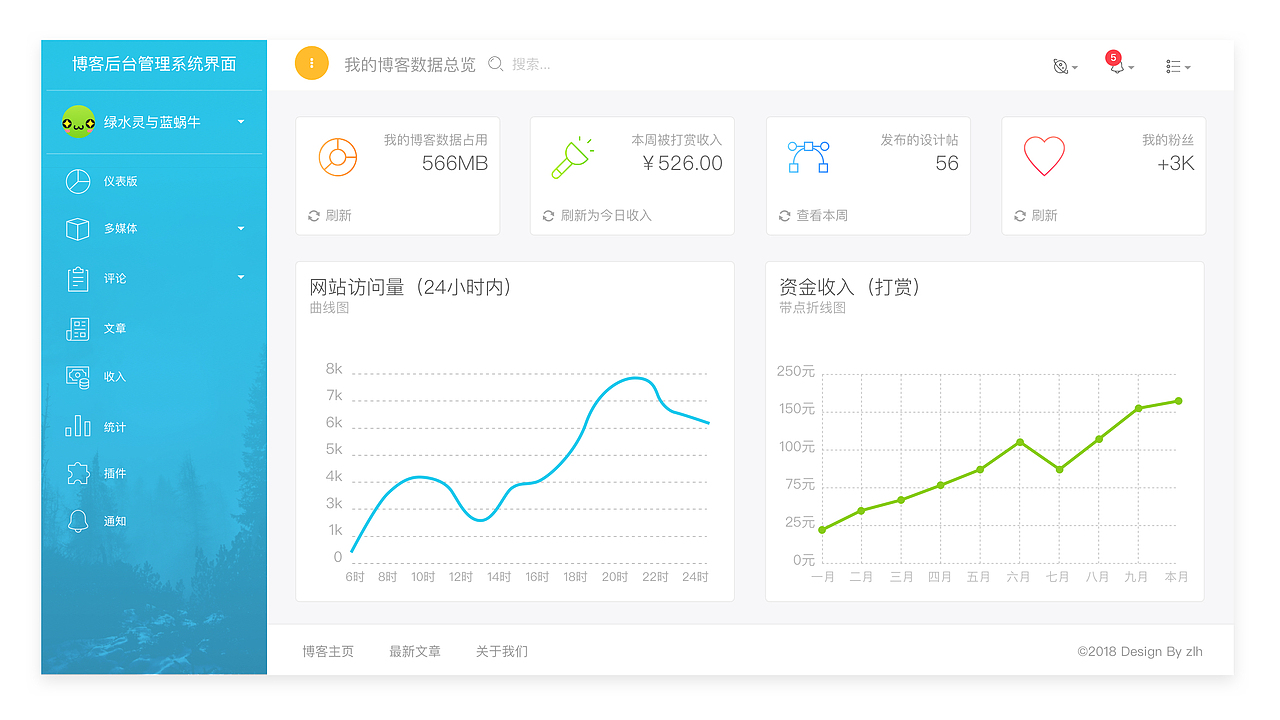This screenshot has height=720, width=1280.
Task: Click the planet browser icon in top bar
Action: point(1061,65)
